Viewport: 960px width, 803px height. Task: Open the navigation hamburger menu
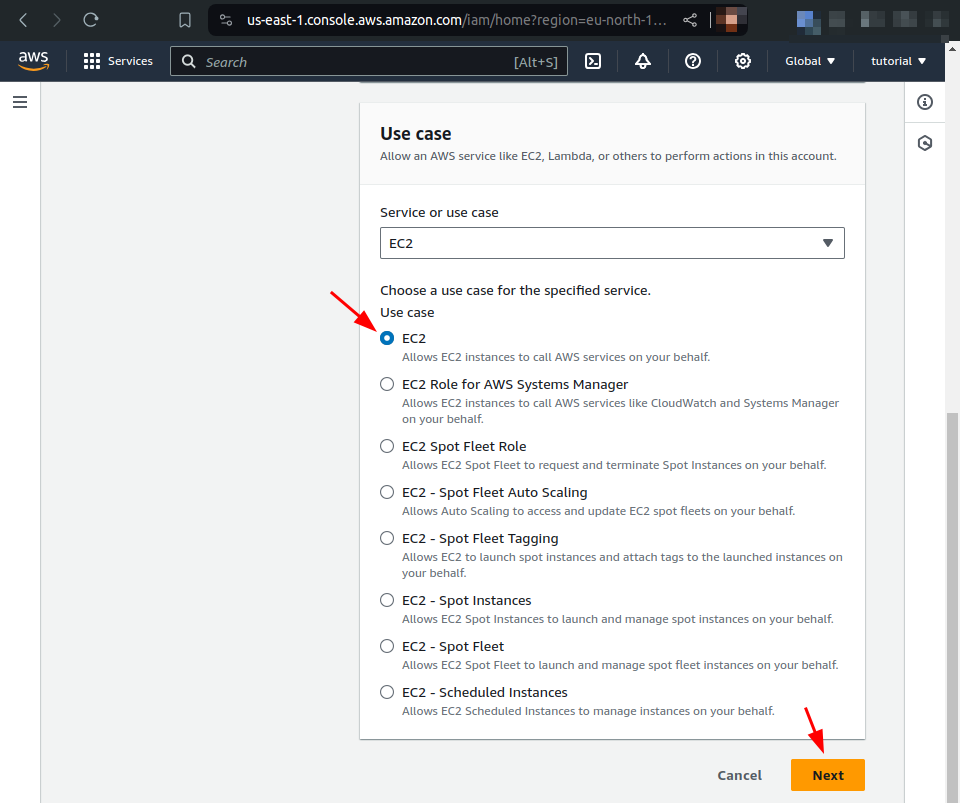tap(20, 101)
